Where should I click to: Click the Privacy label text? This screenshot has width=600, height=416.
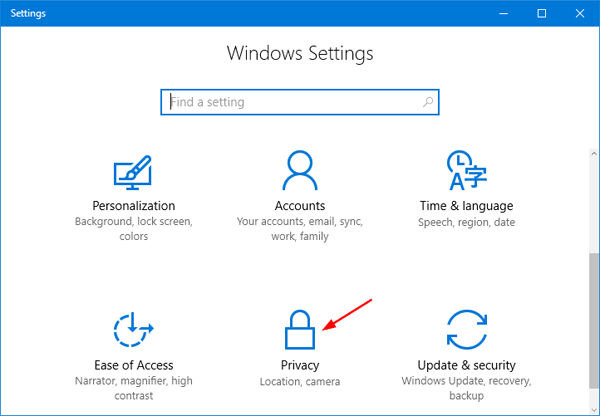(300, 365)
